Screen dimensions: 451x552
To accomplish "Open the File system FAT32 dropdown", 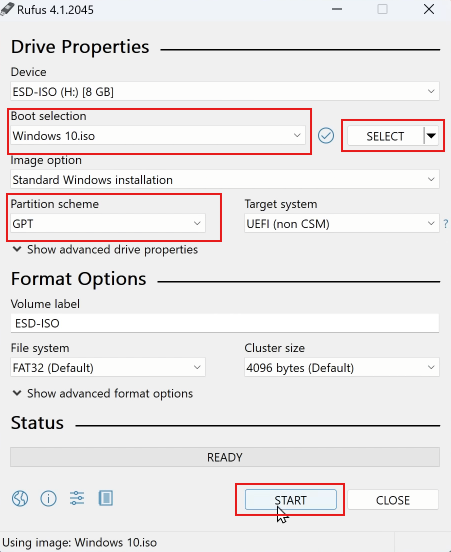I will (108, 368).
